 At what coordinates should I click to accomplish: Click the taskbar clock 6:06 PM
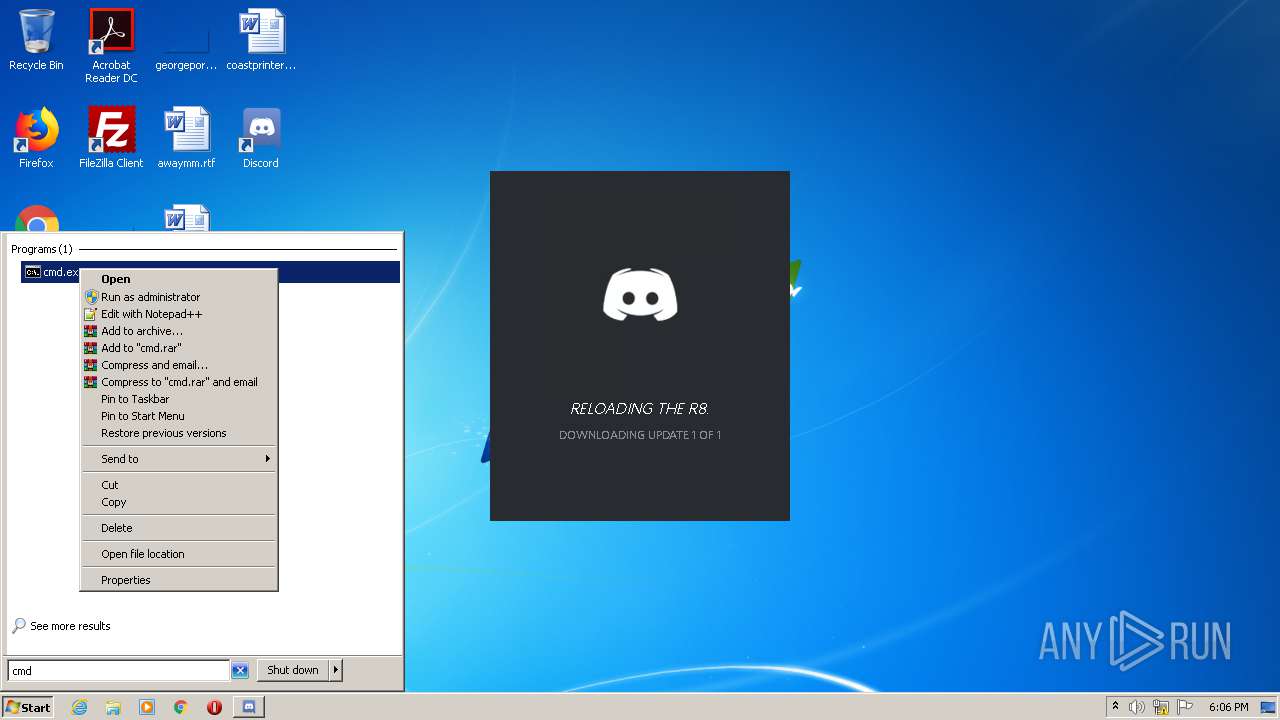[x=1228, y=707]
